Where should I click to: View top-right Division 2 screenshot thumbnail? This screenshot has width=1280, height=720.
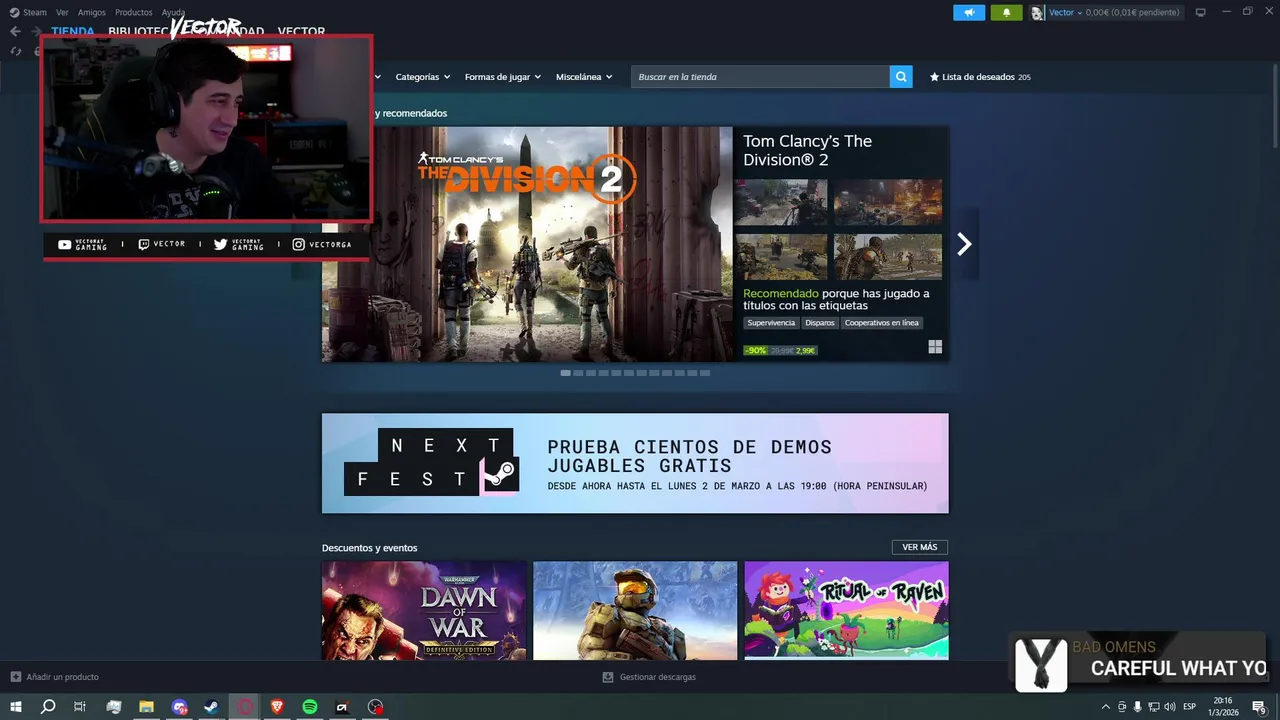tap(888, 203)
